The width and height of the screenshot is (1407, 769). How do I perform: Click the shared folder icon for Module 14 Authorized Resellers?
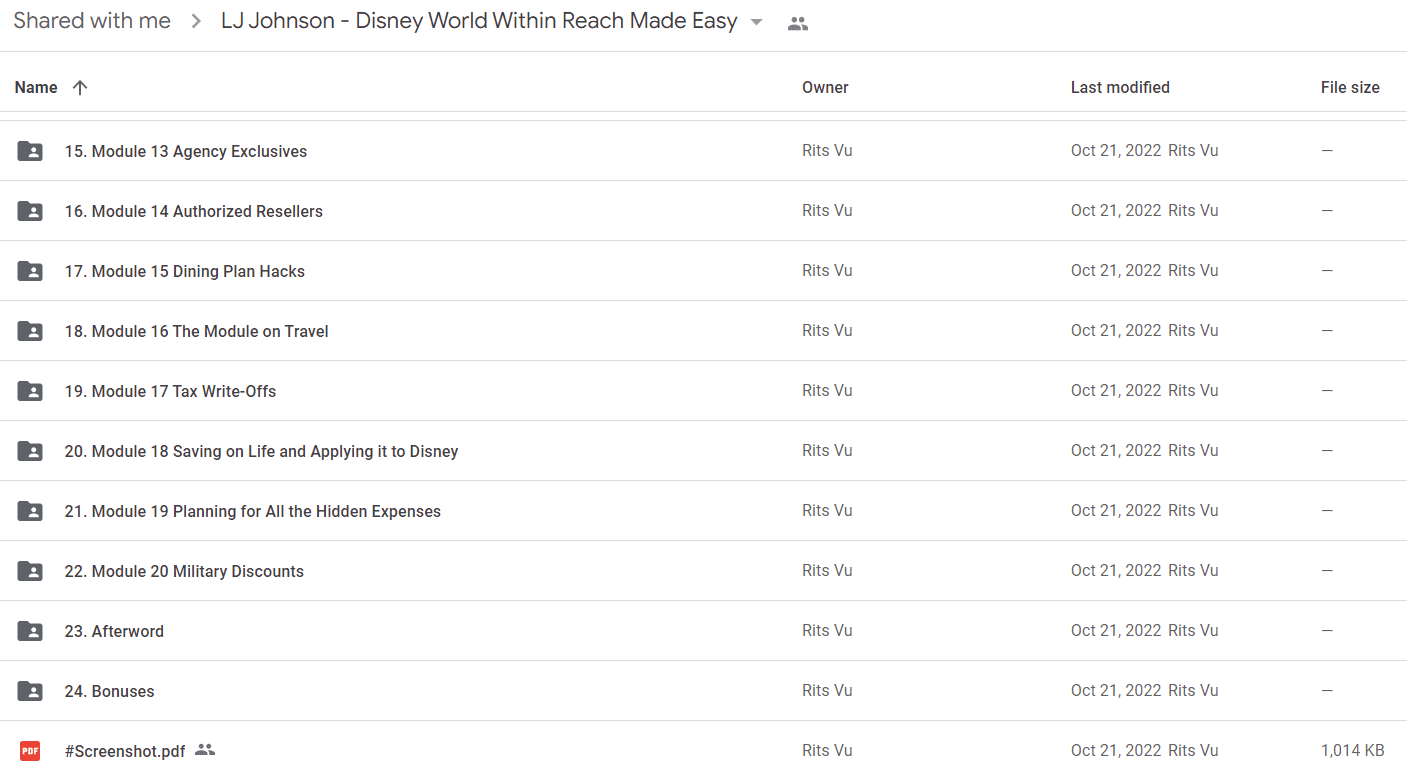30,211
